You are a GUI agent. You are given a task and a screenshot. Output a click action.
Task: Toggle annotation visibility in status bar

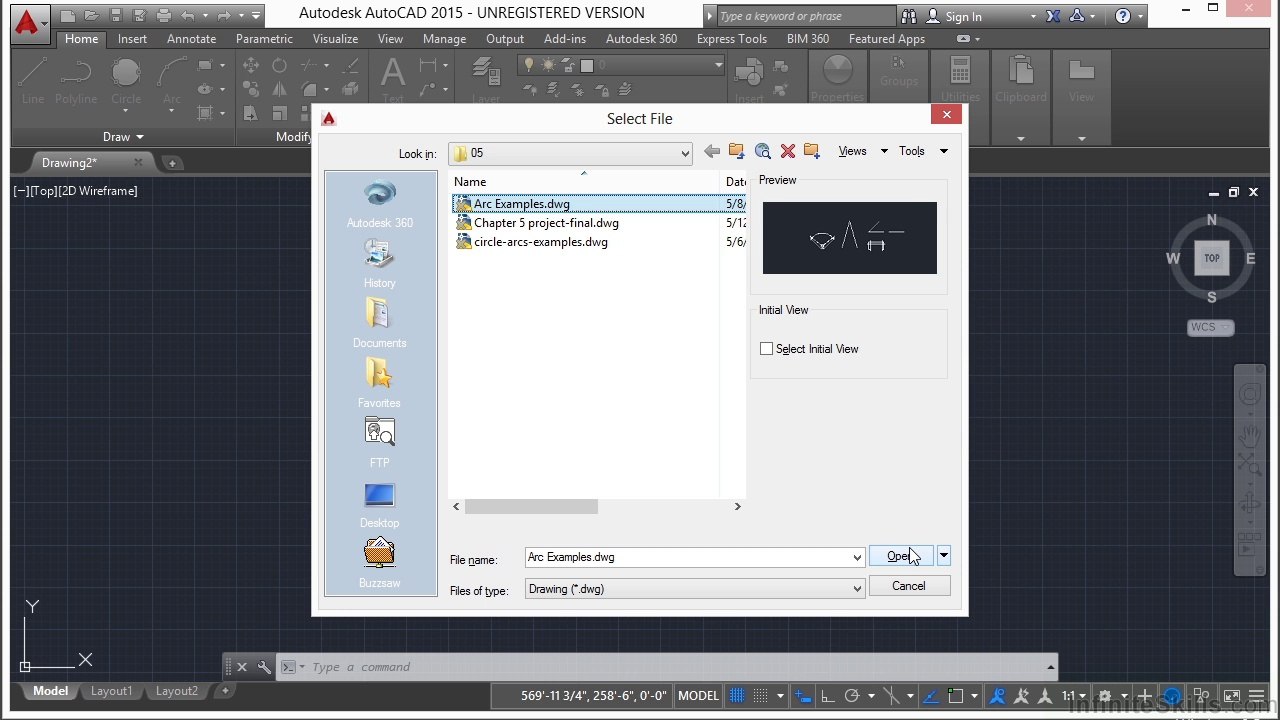[997, 696]
